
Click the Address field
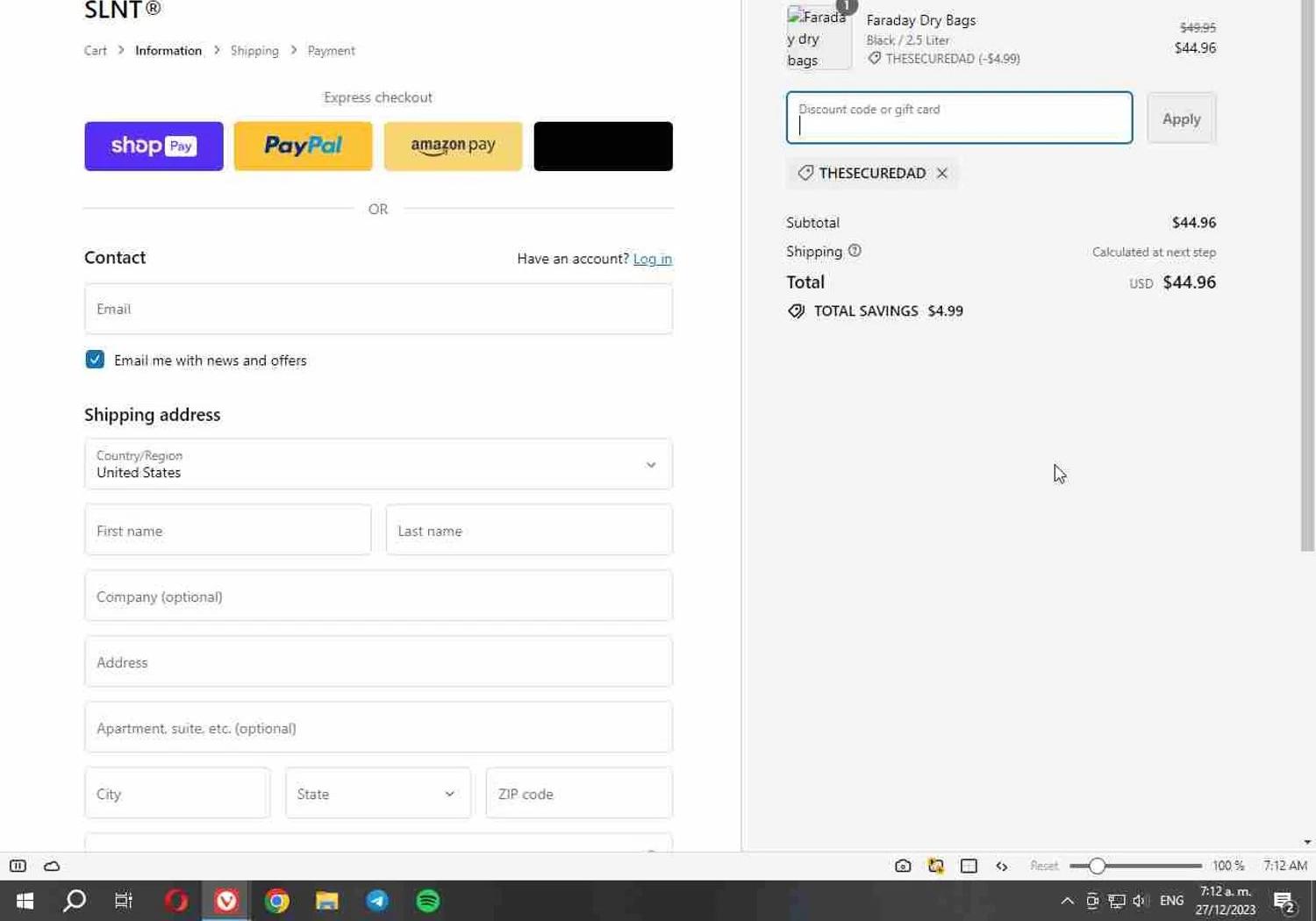point(378,661)
